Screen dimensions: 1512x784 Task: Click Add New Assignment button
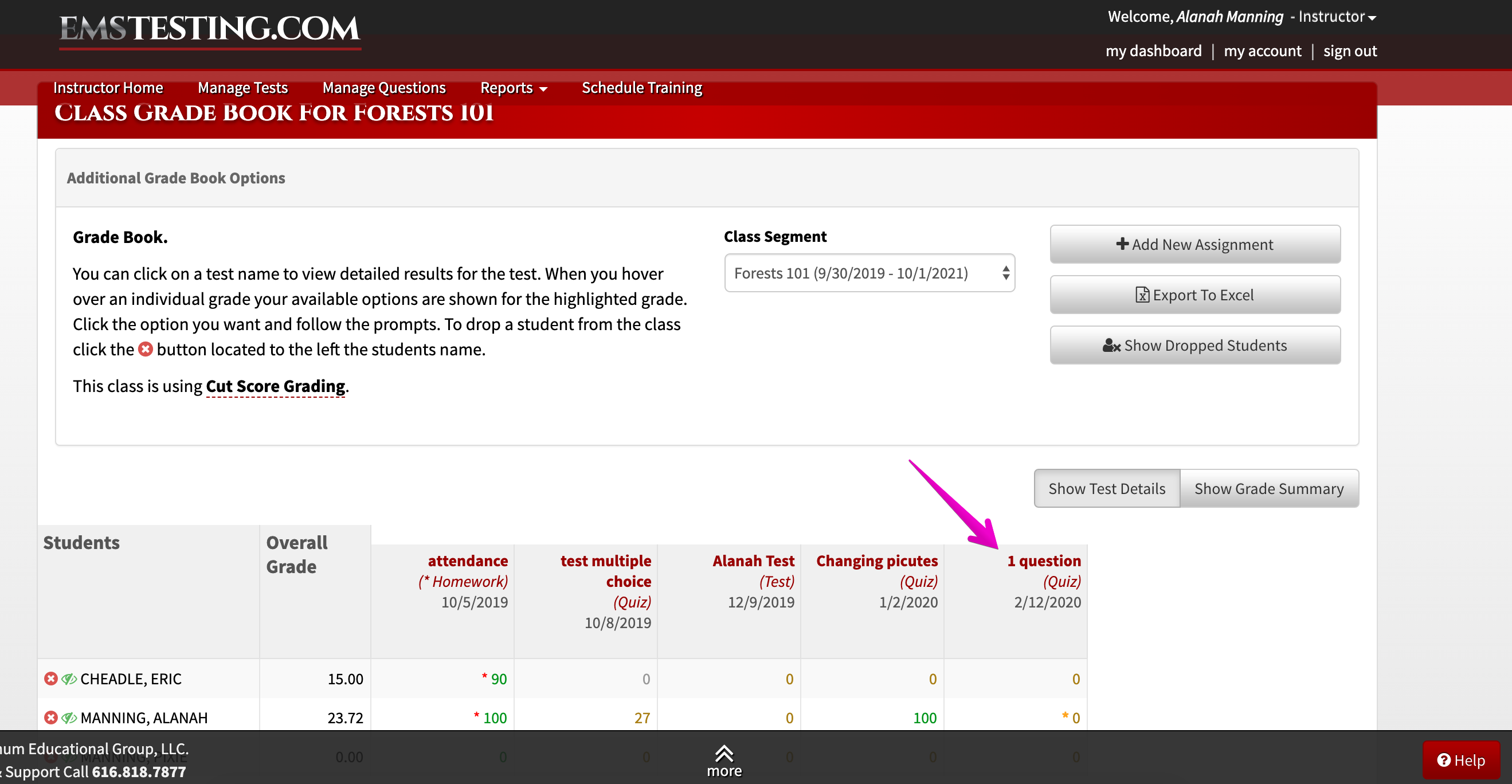click(x=1195, y=244)
